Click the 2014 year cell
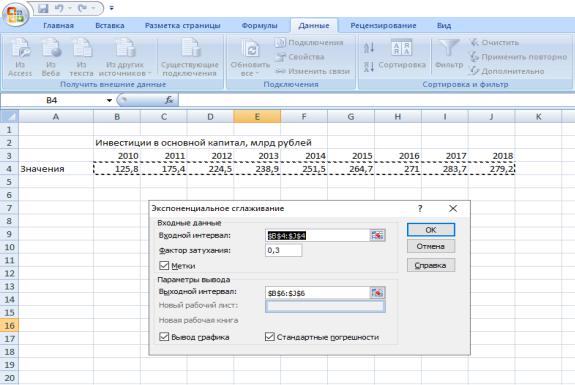Screen dimensions: 575x385 point(304,156)
